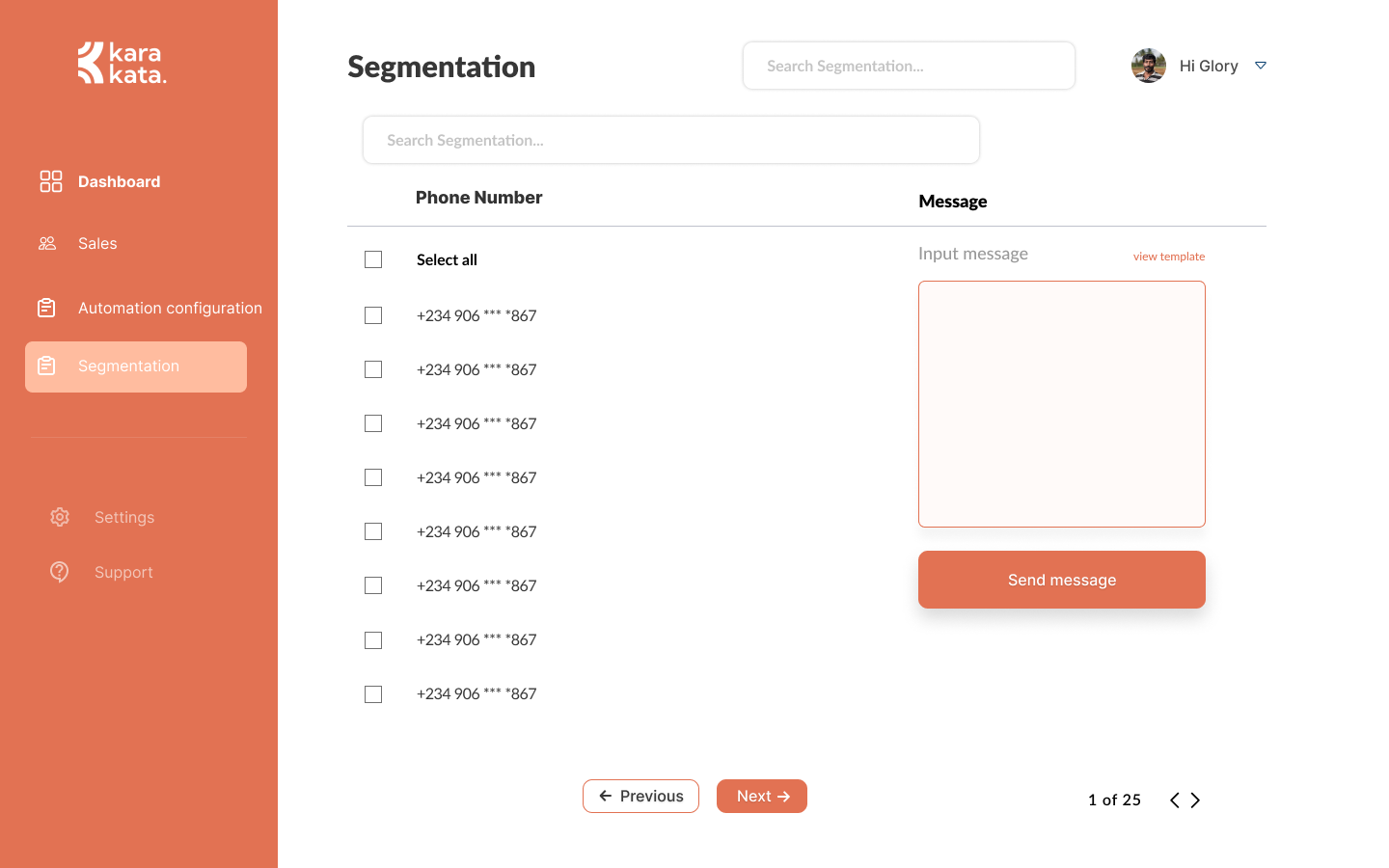Click Glory's profile avatar

pos(1148,65)
